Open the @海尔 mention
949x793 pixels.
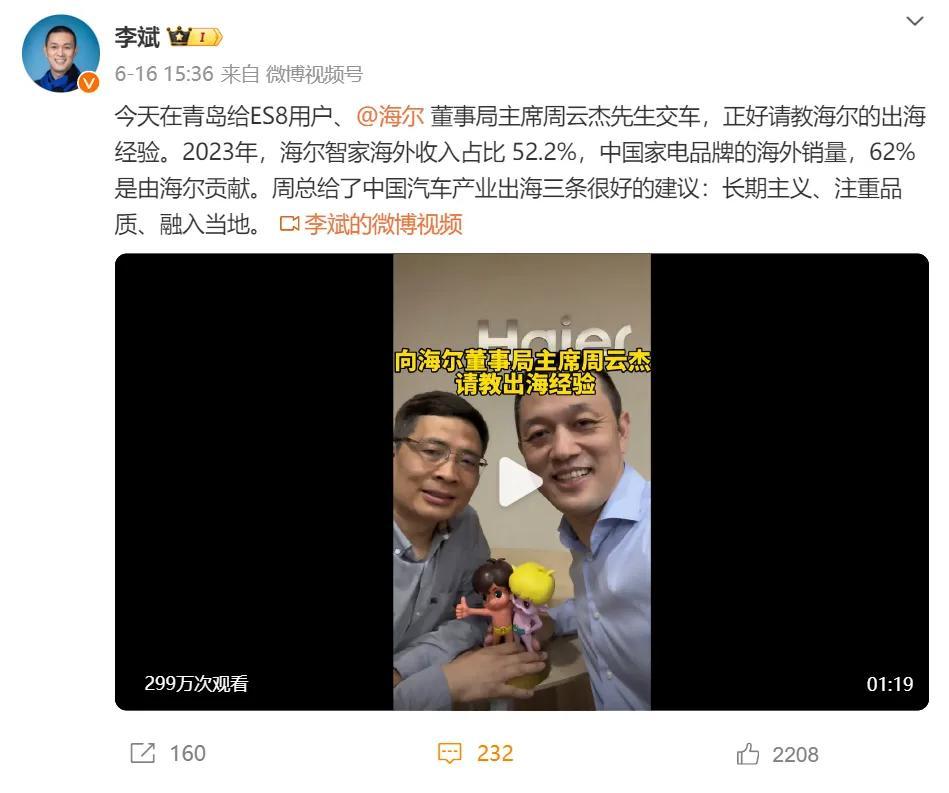click(390, 116)
